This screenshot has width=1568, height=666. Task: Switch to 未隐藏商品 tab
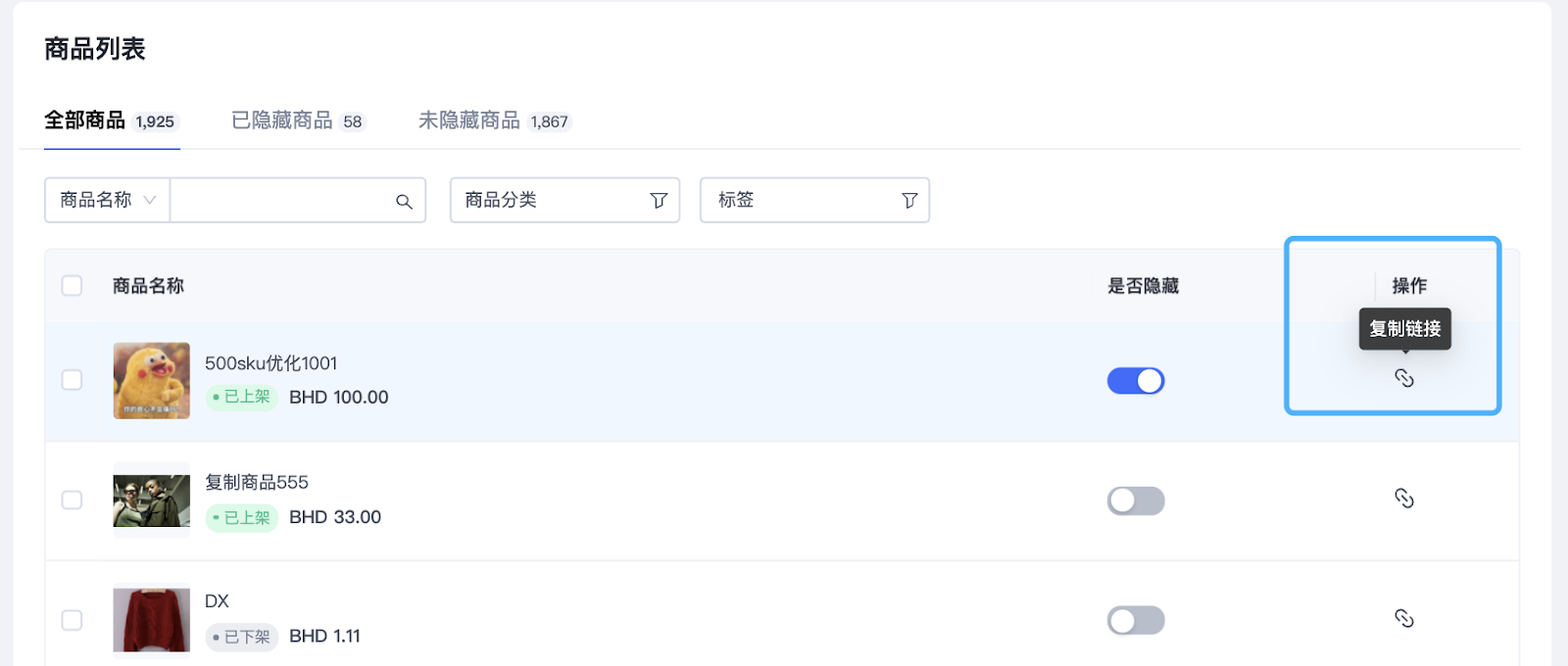coord(493,120)
